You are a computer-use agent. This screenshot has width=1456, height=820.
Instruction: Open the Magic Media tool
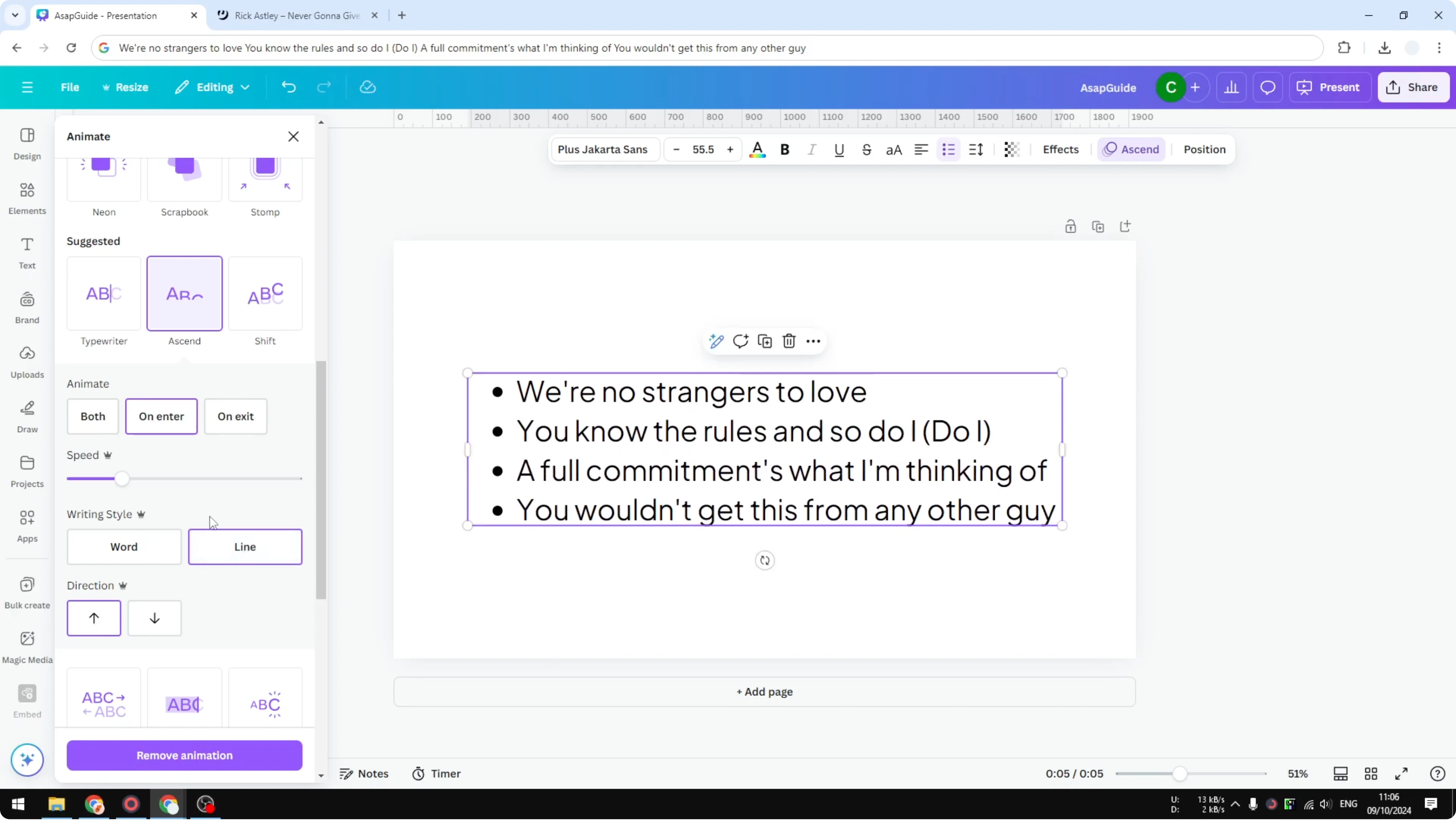(27, 648)
